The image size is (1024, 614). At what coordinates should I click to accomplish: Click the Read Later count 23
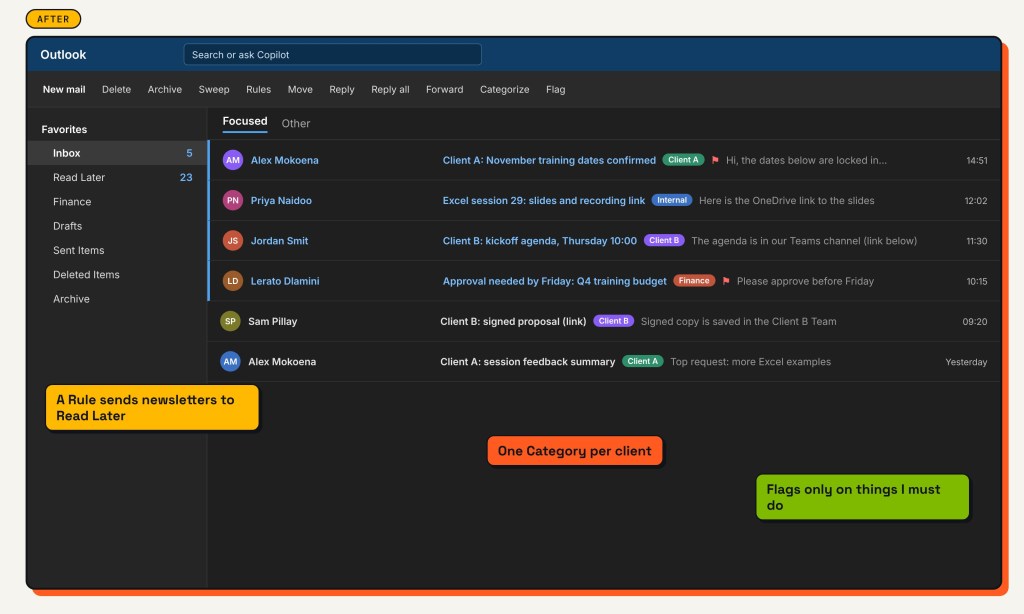pyautogui.click(x=186, y=177)
